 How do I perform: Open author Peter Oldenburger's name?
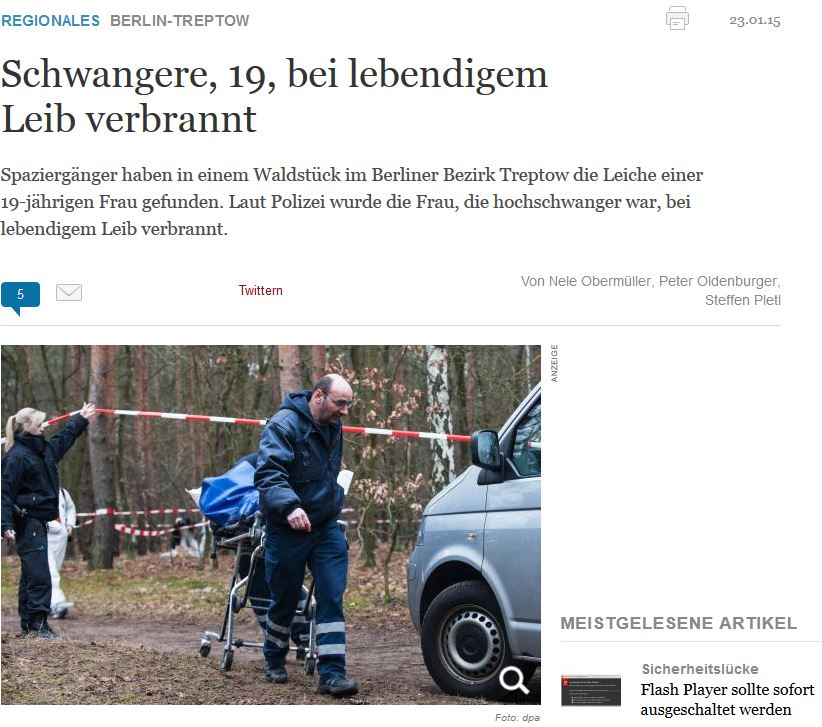point(719,281)
